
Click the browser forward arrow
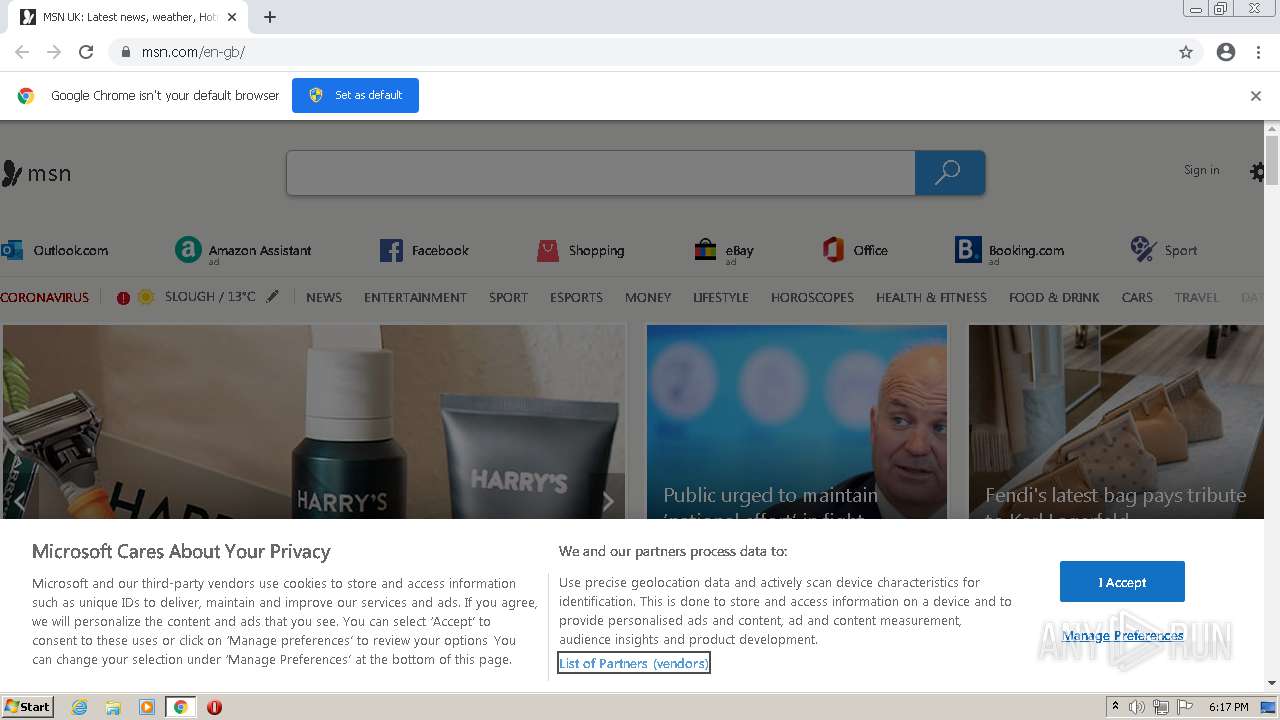click(54, 52)
